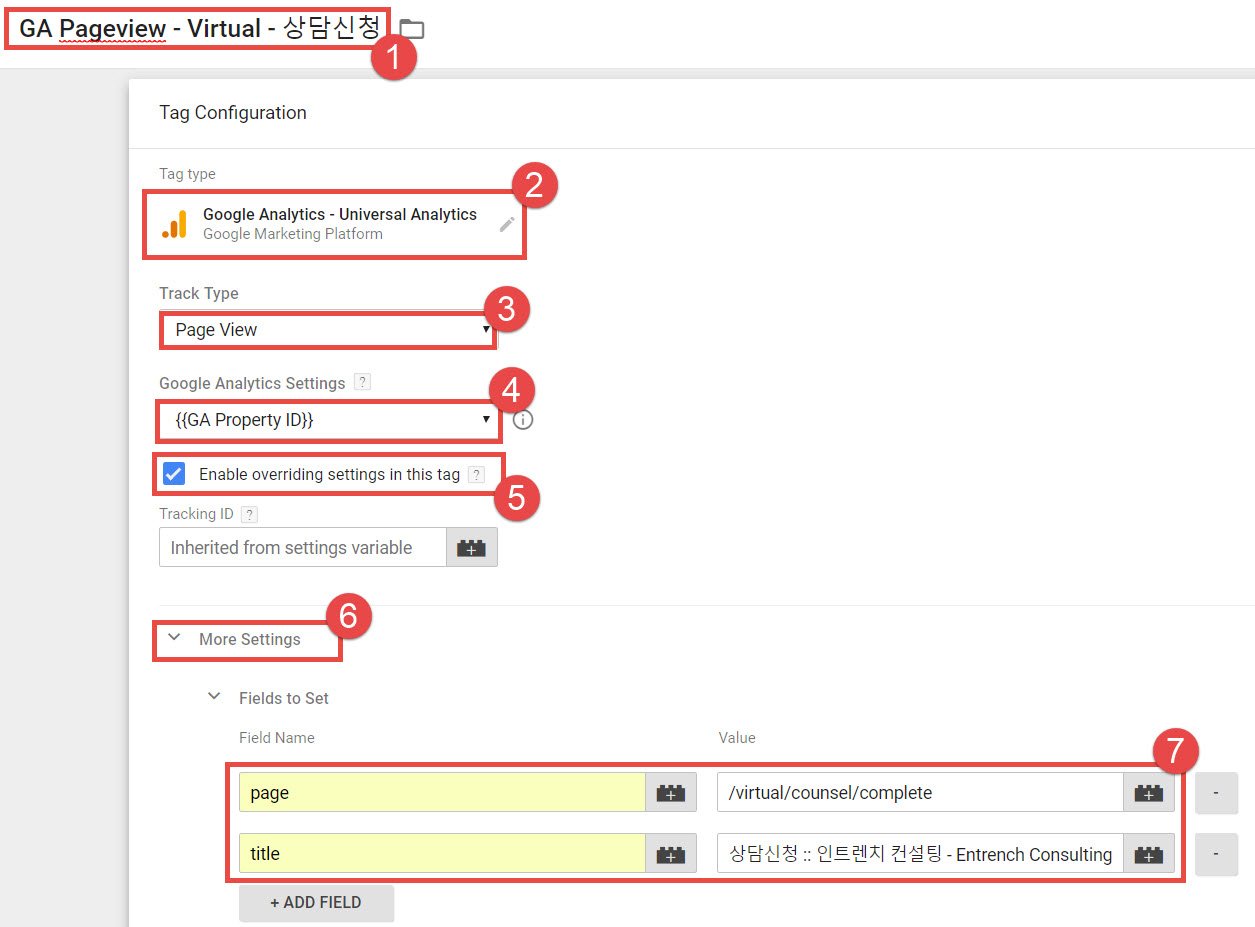Click help icon beside Google Analytics Settings
This screenshot has height=927, width=1255.
[x=363, y=382]
